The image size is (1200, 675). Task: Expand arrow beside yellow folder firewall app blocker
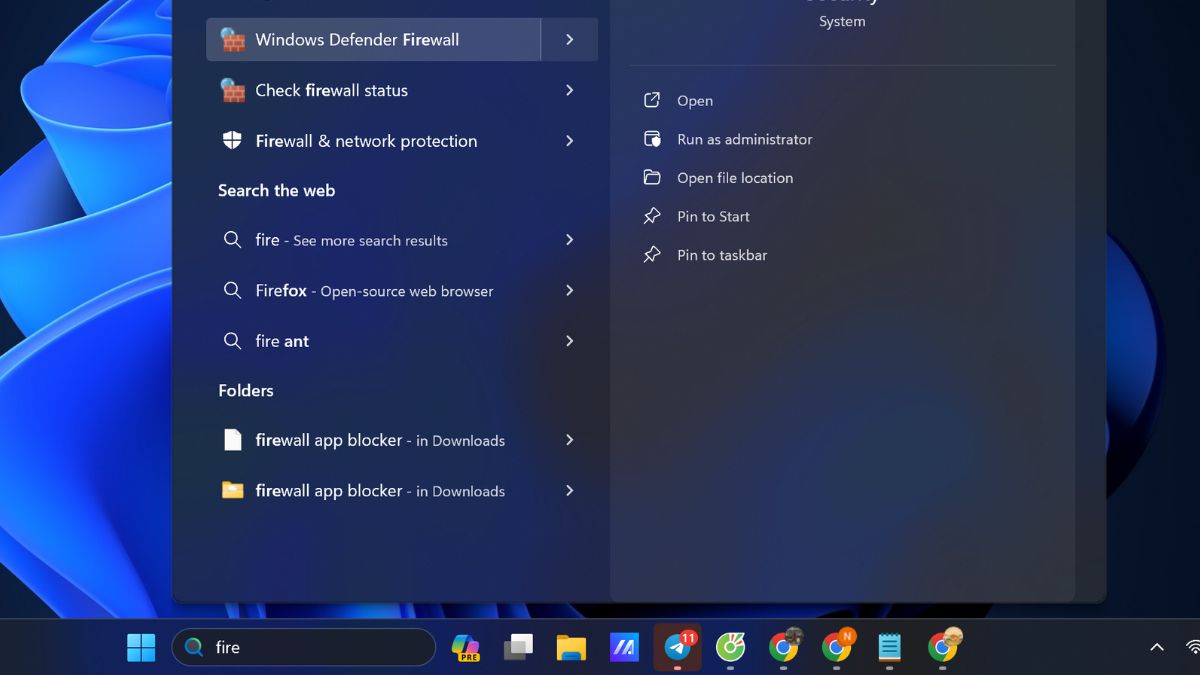(x=569, y=491)
